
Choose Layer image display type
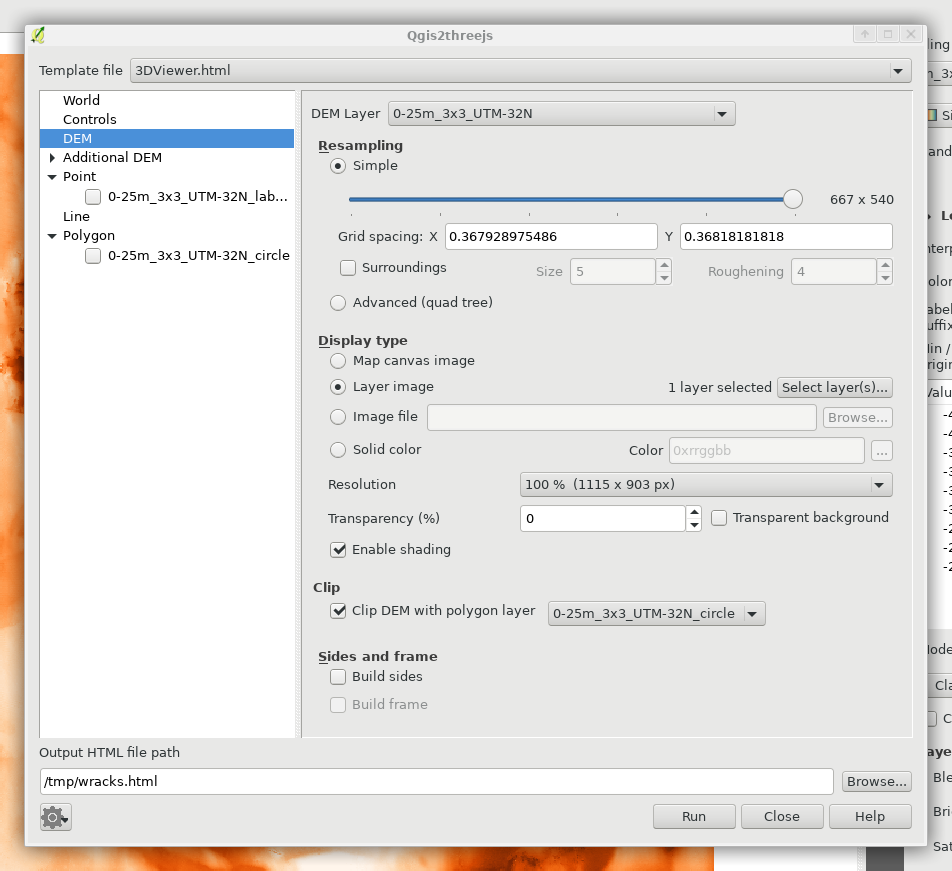338,387
